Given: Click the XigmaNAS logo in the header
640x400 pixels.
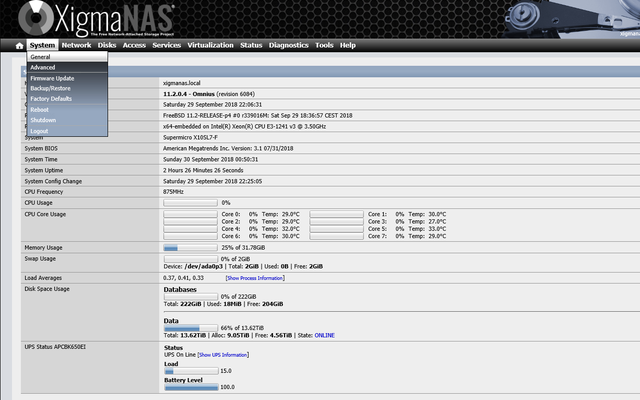Looking at the screenshot, I should coord(96,19).
